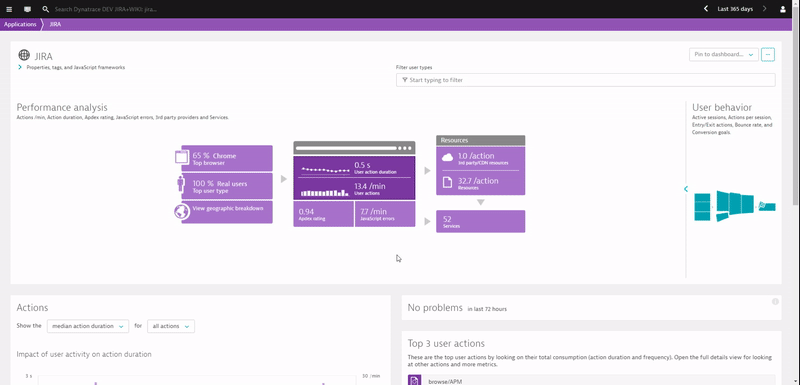Open the 32.7 /action Resources entry
The height and width of the screenshot is (385, 800).
480,183
